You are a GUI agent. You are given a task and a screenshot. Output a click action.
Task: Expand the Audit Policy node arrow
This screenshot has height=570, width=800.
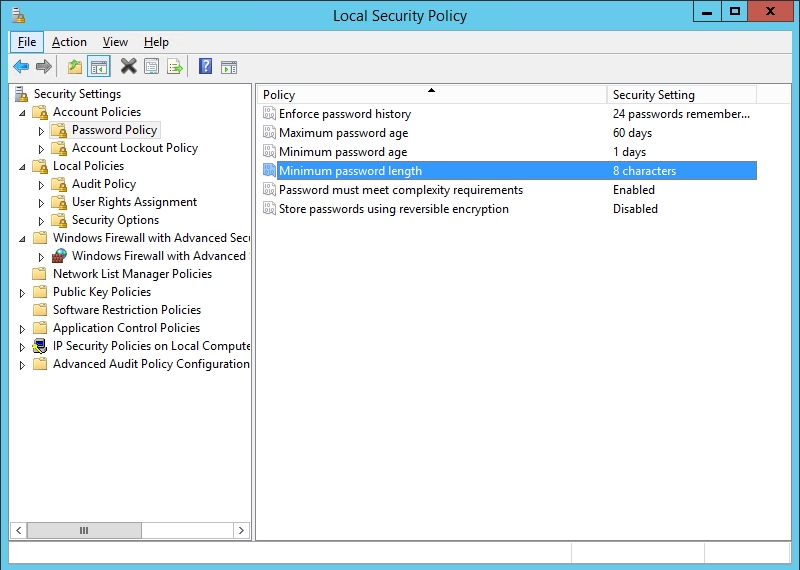[x=41, y=185]
